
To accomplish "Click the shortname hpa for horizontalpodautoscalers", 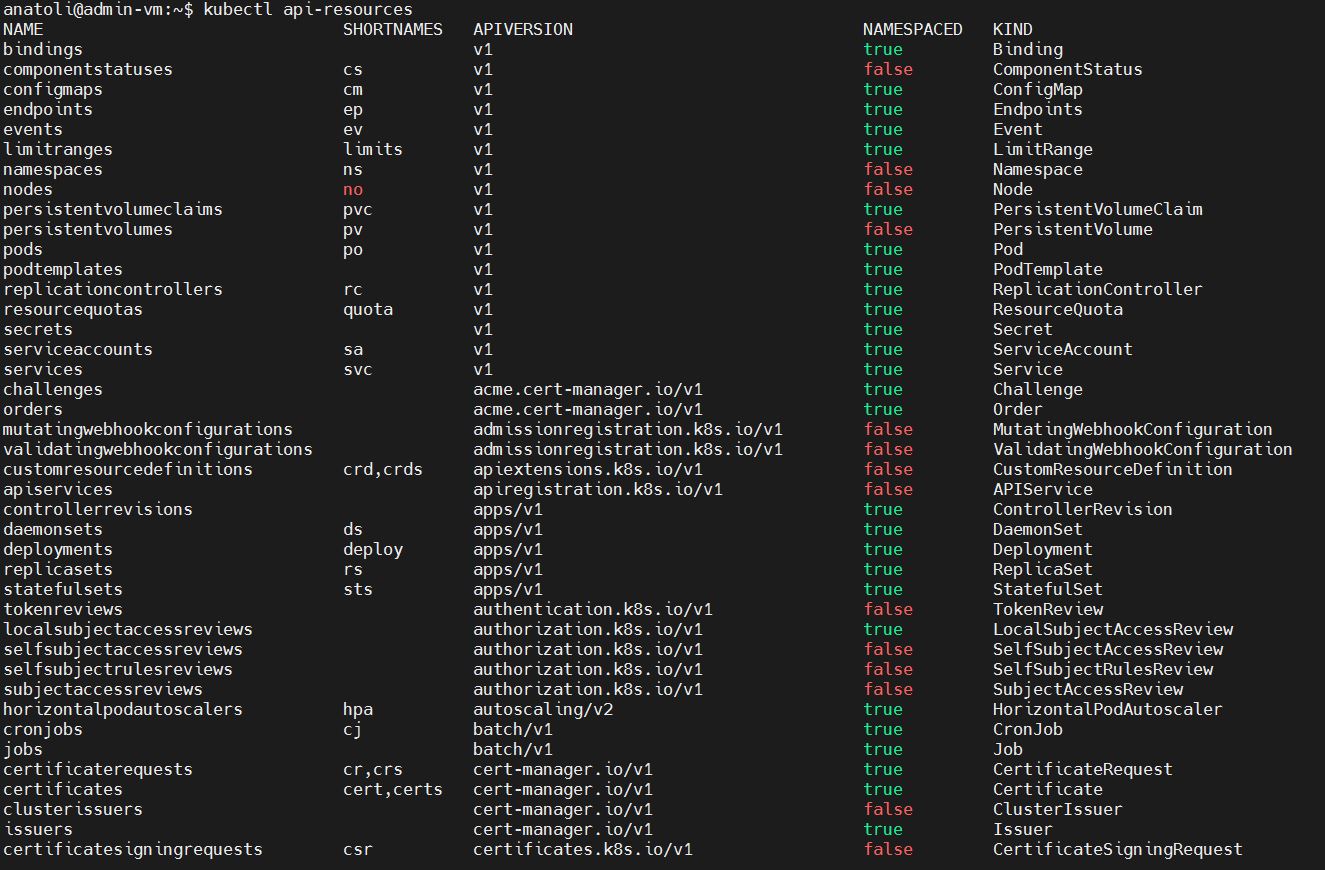I will [x=358, y=709].
